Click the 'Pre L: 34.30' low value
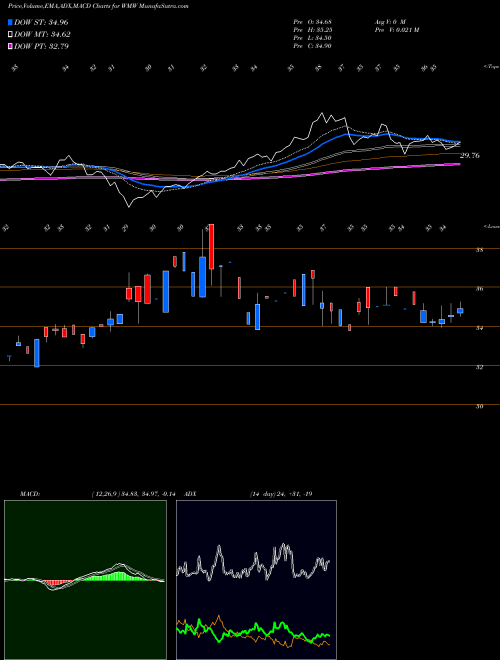 pyautogui.click(x=313, y=38)
